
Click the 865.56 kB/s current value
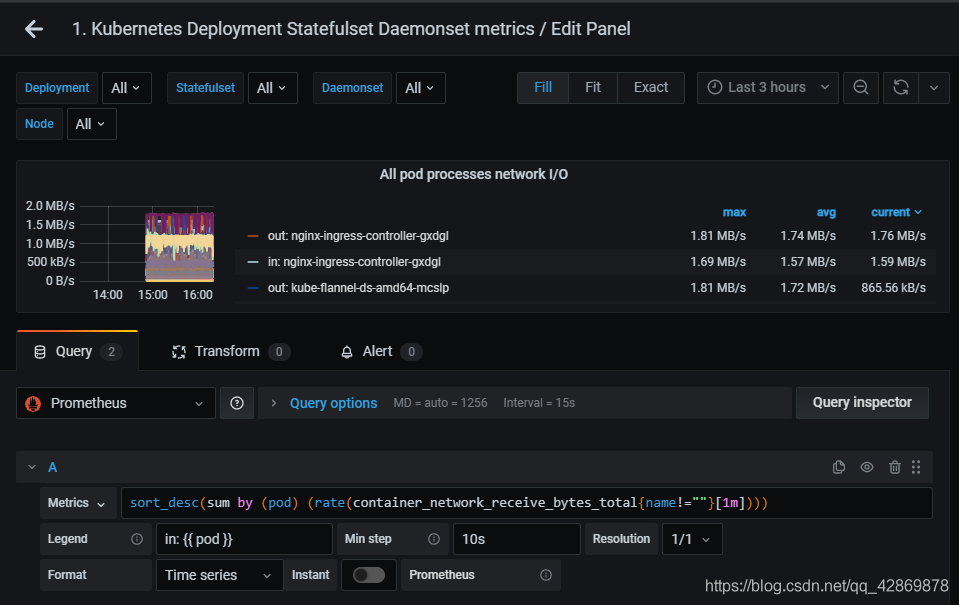pos(893,288)
